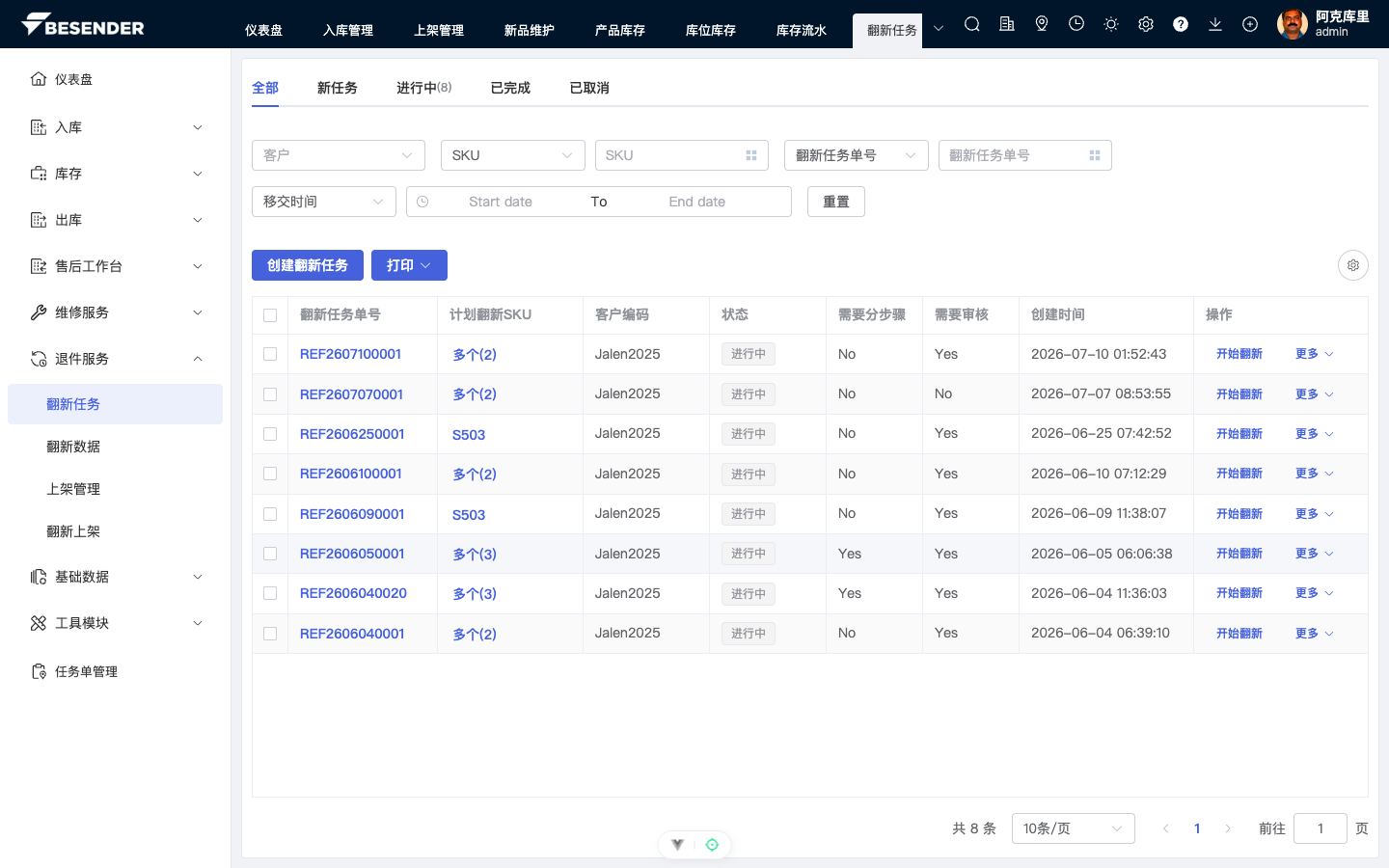Click the 重置 reset button
Image resolution: width=1389 pixels, height=868 pixels.
[x=836, y=202]
